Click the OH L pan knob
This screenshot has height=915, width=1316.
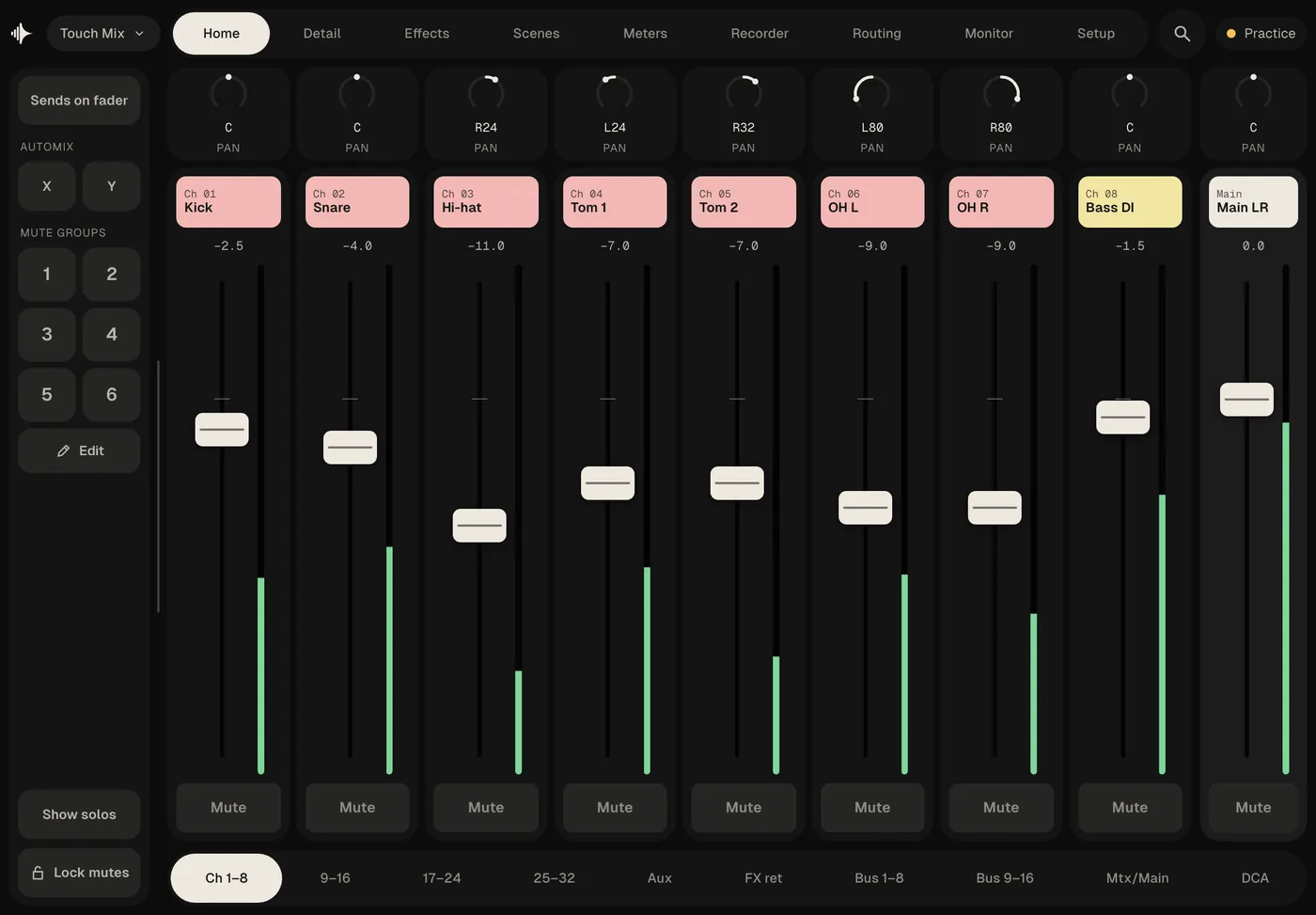pos(872,92)
